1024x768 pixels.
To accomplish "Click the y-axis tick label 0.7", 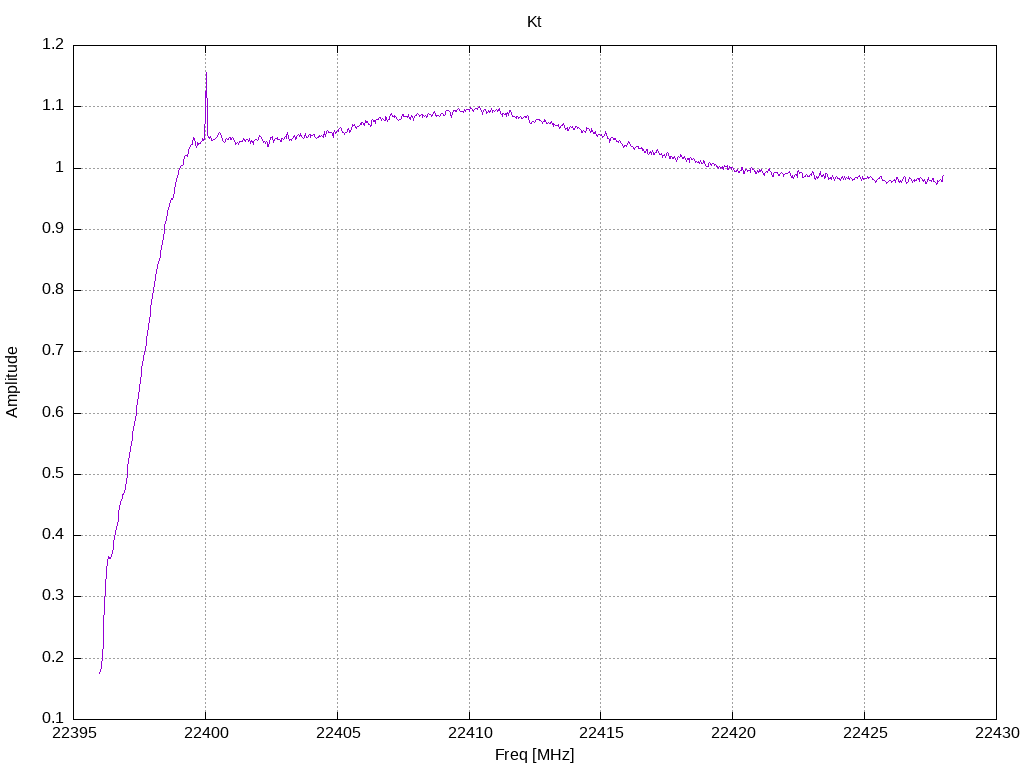I will 53,351.
